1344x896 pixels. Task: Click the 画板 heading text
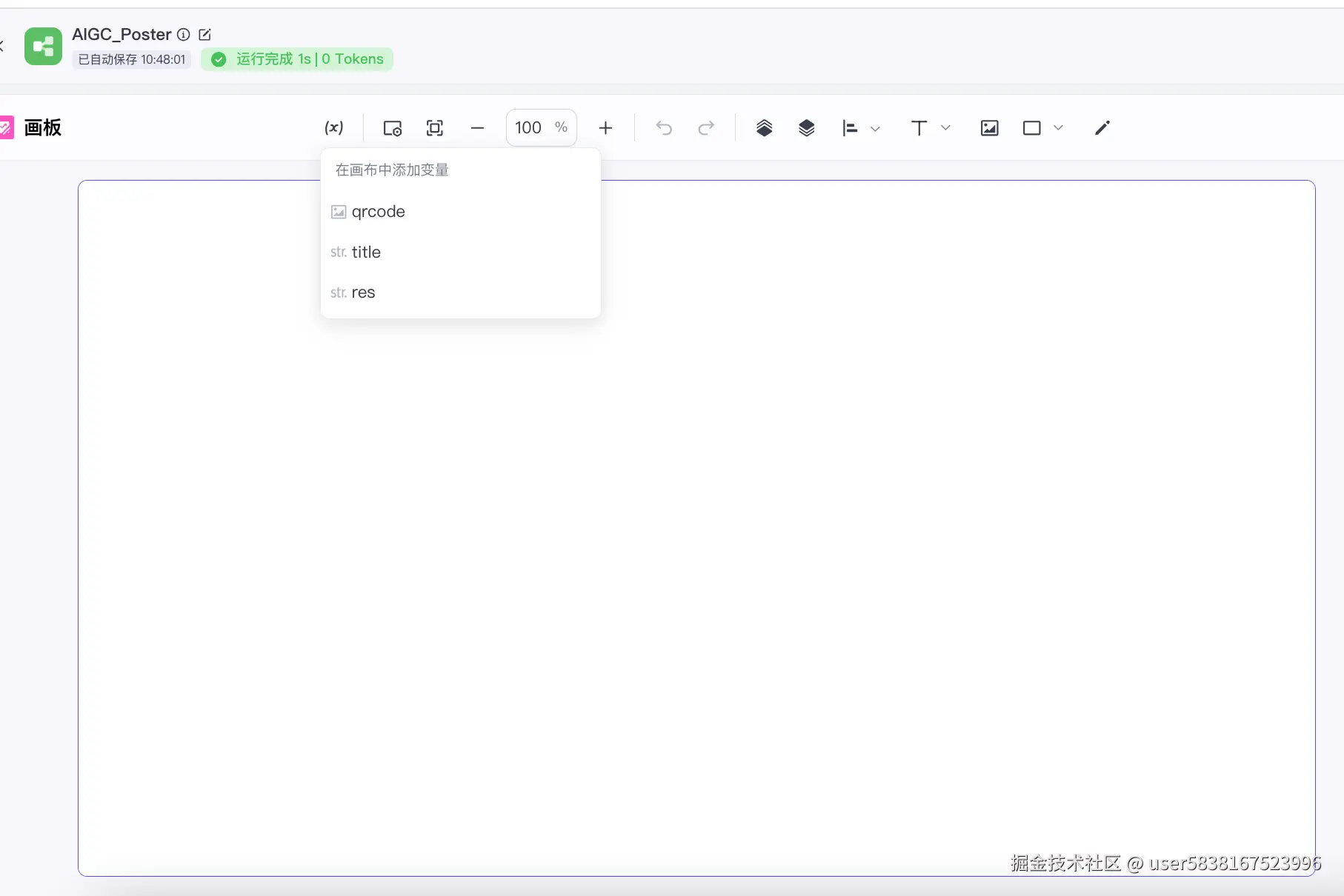click(x=42, y=127)
